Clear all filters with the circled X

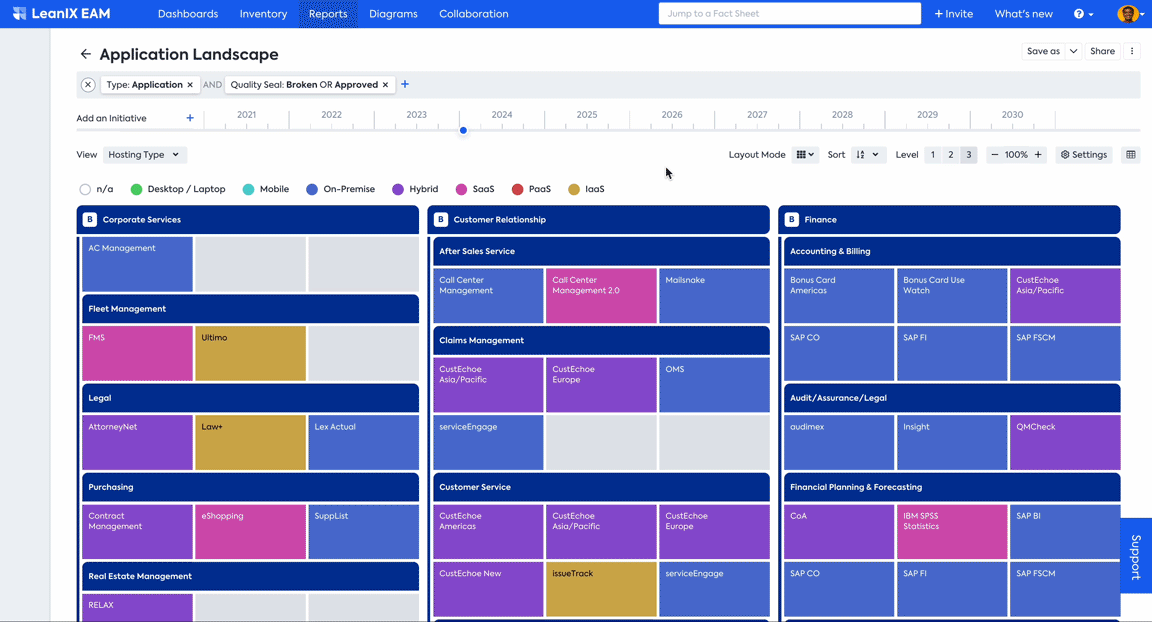click(x=88, y=84)
